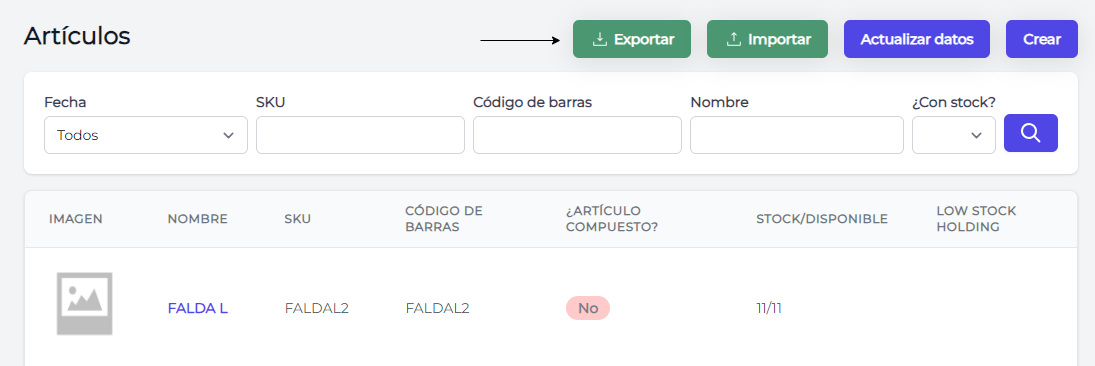
Task: Click the LOW STOCK HOLDING column header
Action: click(976, 219)
